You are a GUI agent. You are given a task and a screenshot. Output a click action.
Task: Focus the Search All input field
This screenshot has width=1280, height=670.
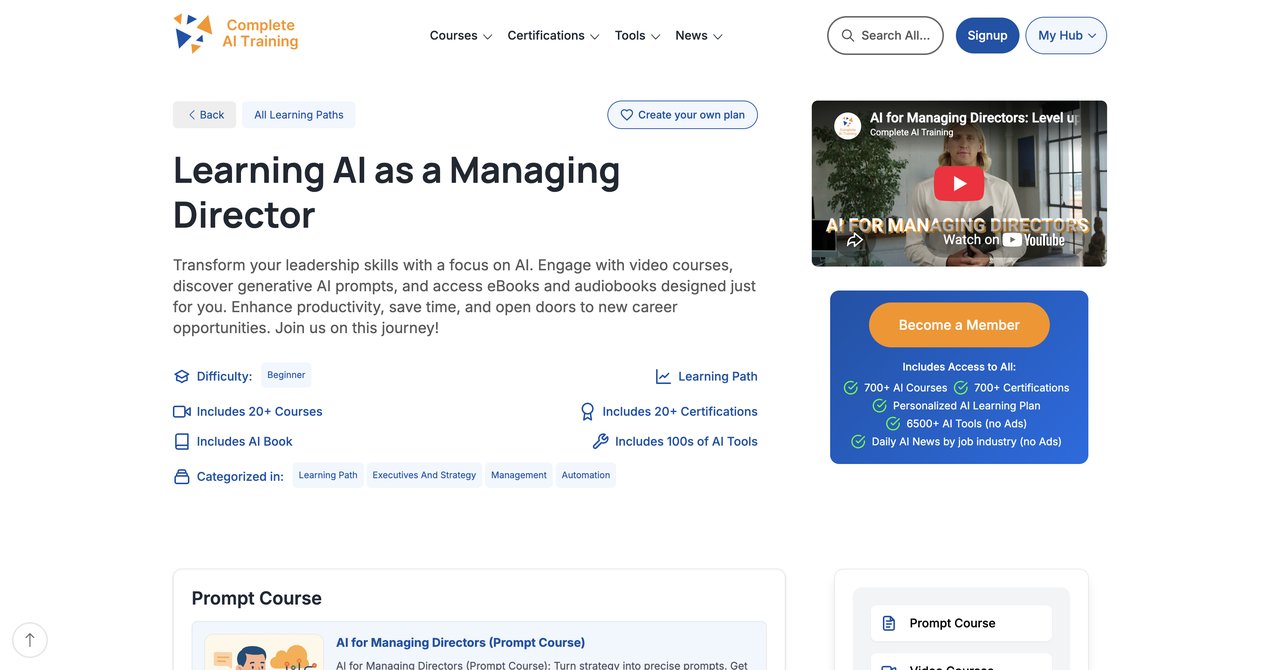point(885,35)
